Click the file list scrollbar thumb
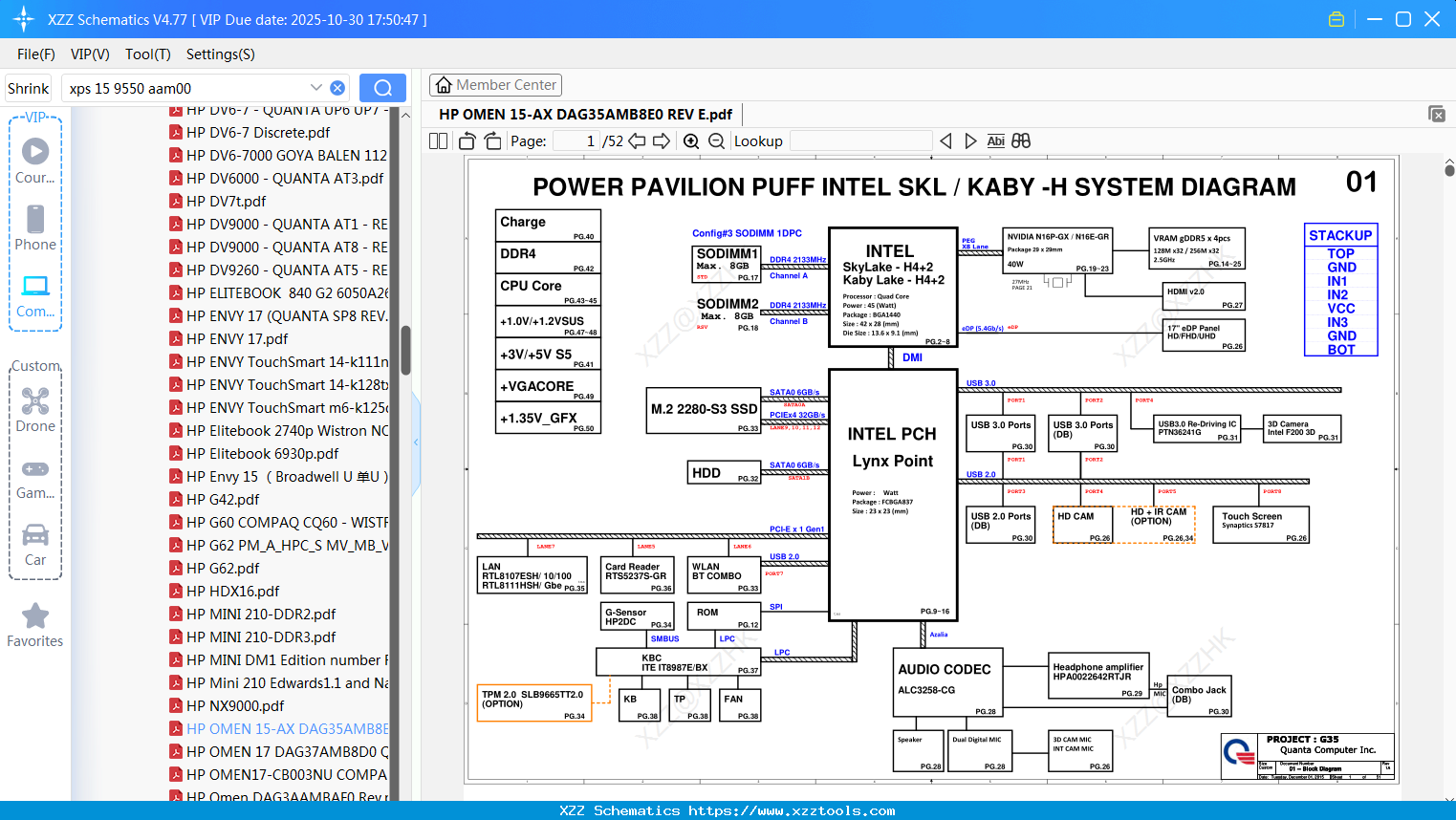Viewport: 1456px width, 820px height. (405, 350)
